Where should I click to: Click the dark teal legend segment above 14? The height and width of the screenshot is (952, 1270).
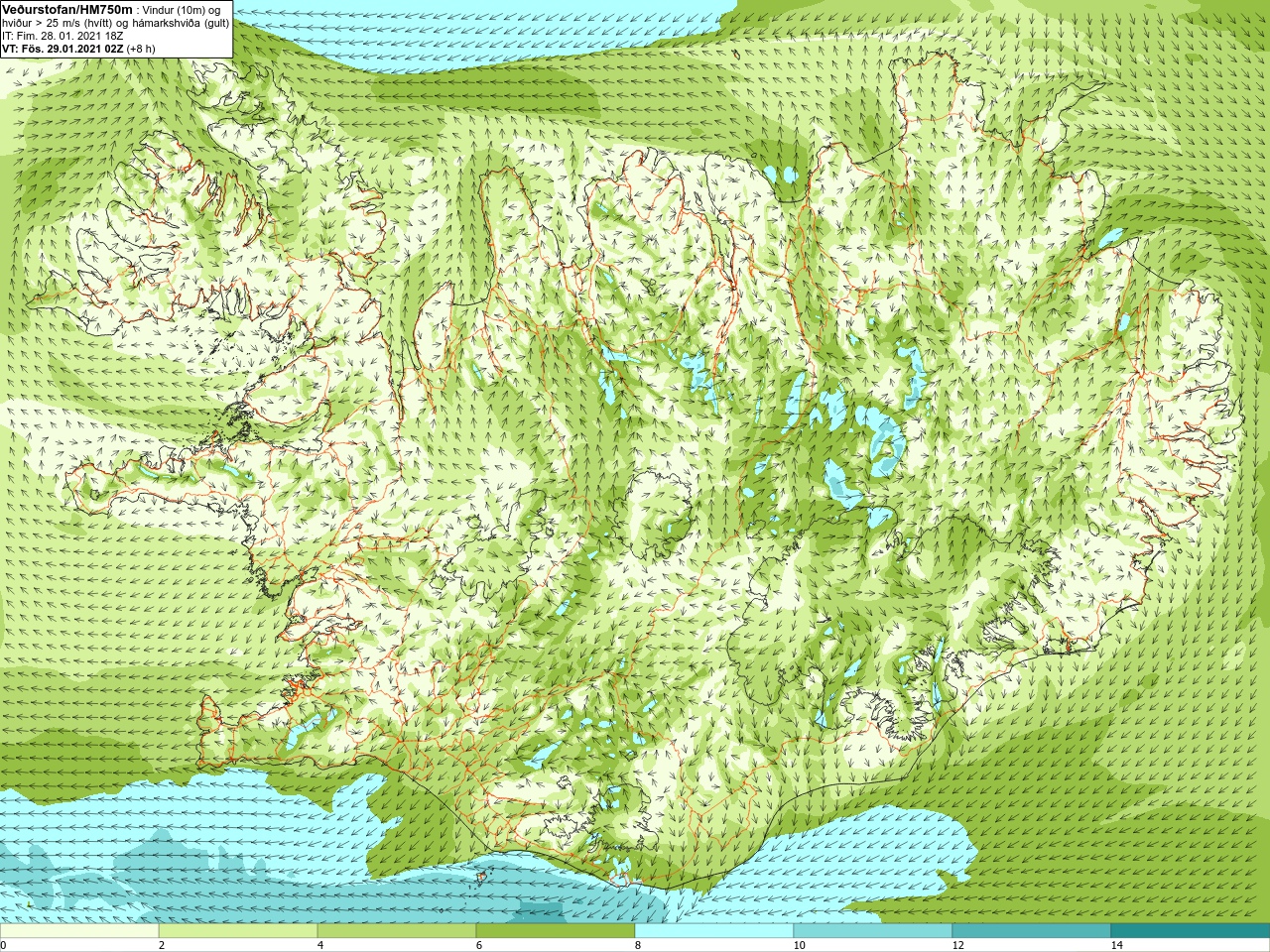click(x=1191, y=931)
